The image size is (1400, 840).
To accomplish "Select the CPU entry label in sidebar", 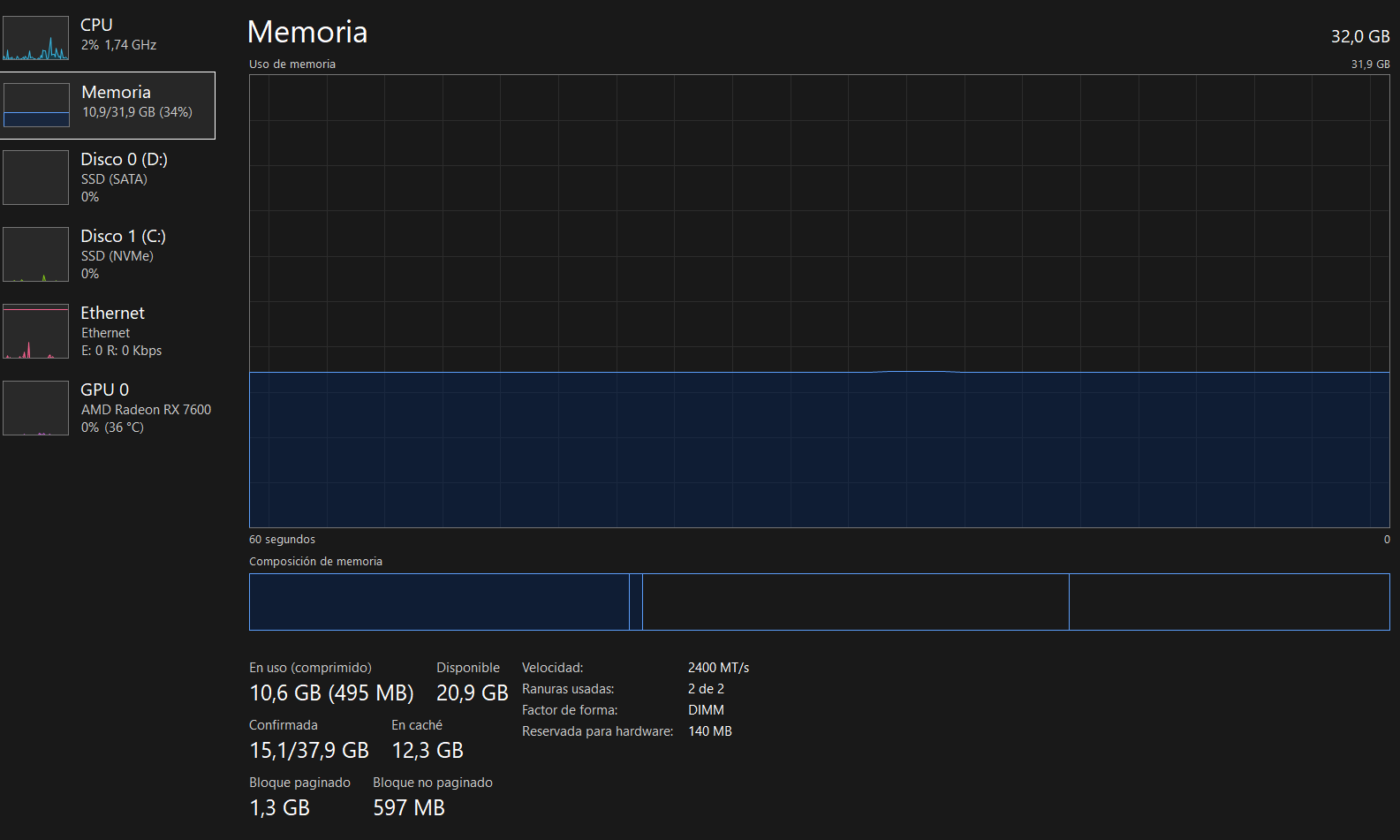I will coord(96,26).
